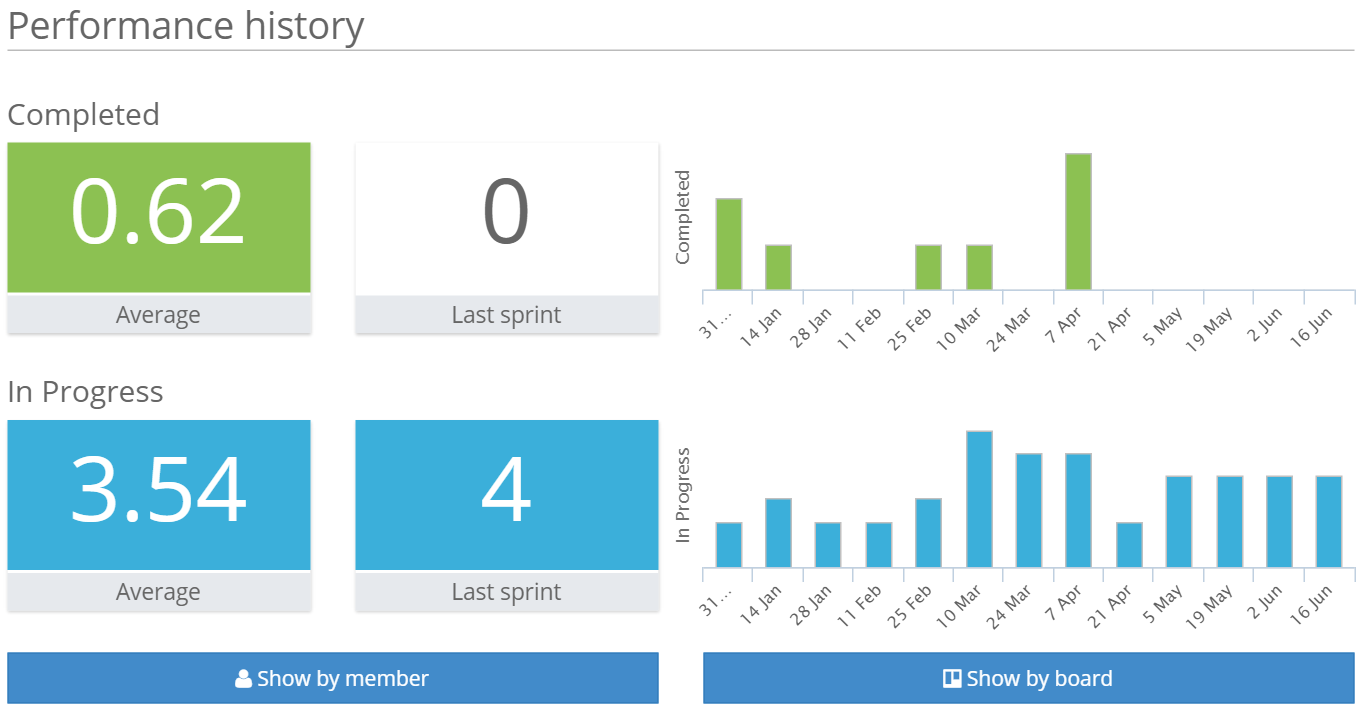Click the 21 Apr bar in In Progress chart
Viewport: 1368px width, 714px height.
1129,545
